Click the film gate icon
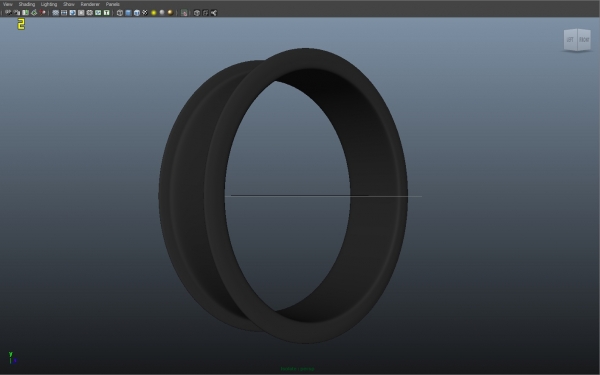The image size is (600, 375). (64, 13)
